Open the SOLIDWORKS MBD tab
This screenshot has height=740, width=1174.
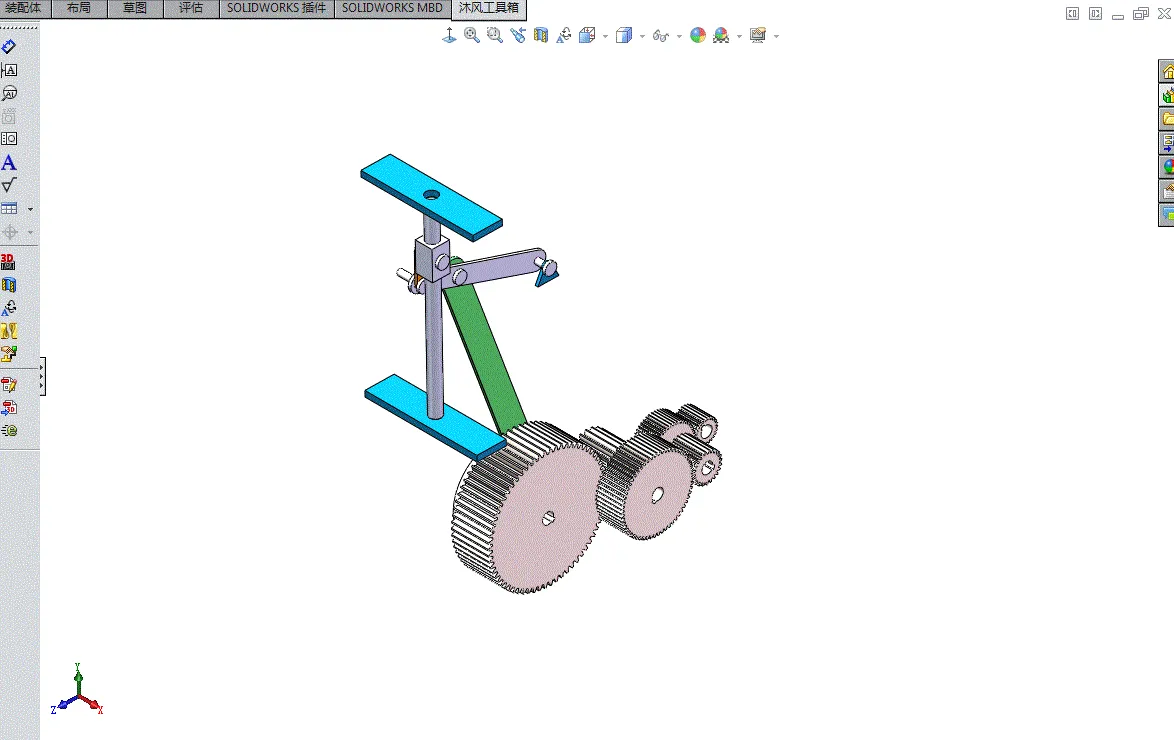(392, 8)
